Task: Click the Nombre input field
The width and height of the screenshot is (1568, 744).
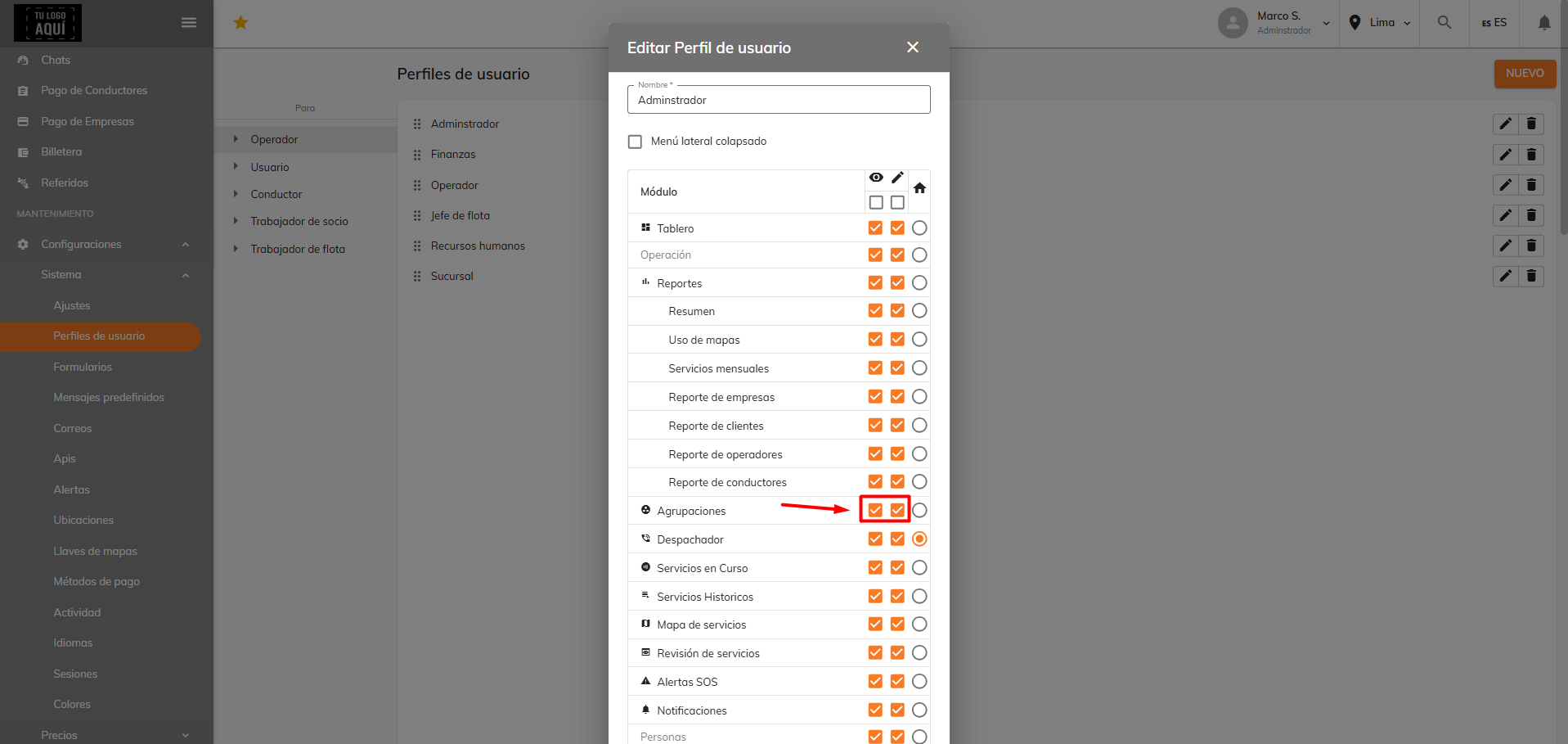Action: pos(779,100)
